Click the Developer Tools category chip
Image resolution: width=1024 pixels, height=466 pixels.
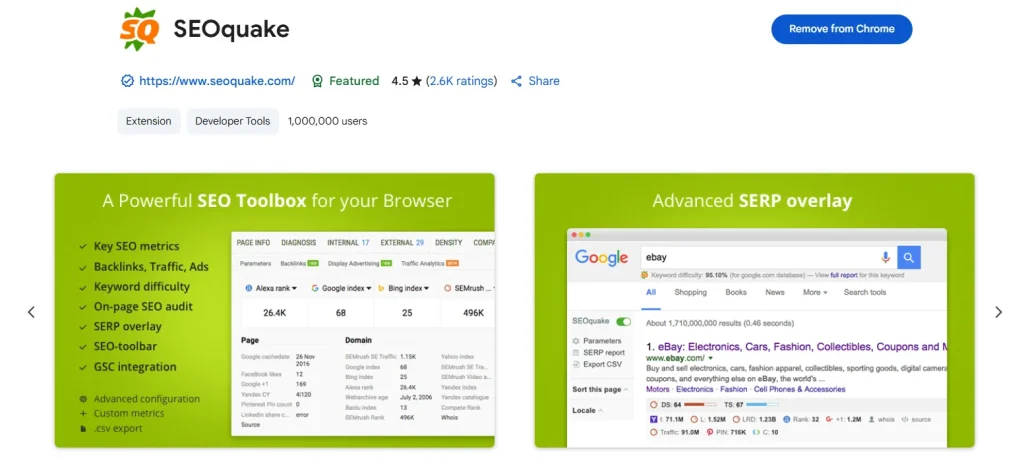pyautogui.click(x=232, y=121)
